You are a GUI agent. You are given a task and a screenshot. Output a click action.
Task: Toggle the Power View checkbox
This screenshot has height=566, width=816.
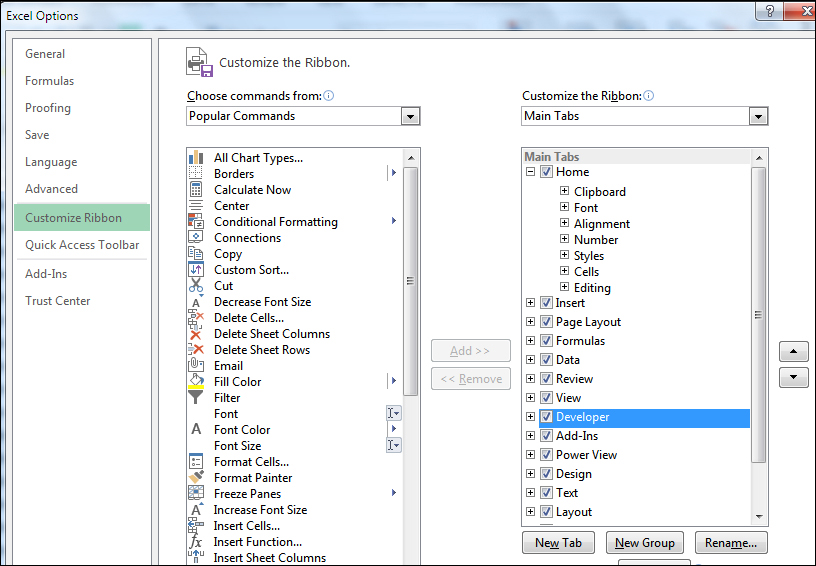tap(546, 455)
